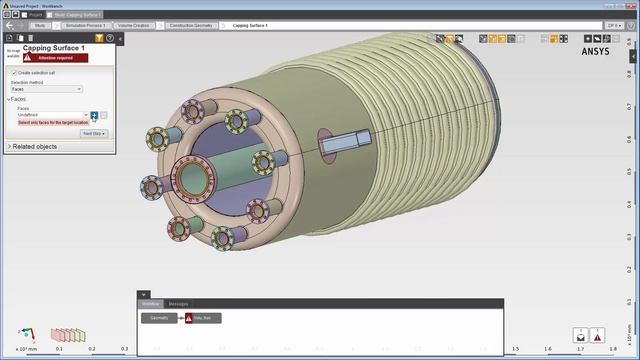Click the orange icon in the third viewport toolbar group
The width and height of the screenshot is (640, 360).
pyautogui.click(x=554, y=39)
